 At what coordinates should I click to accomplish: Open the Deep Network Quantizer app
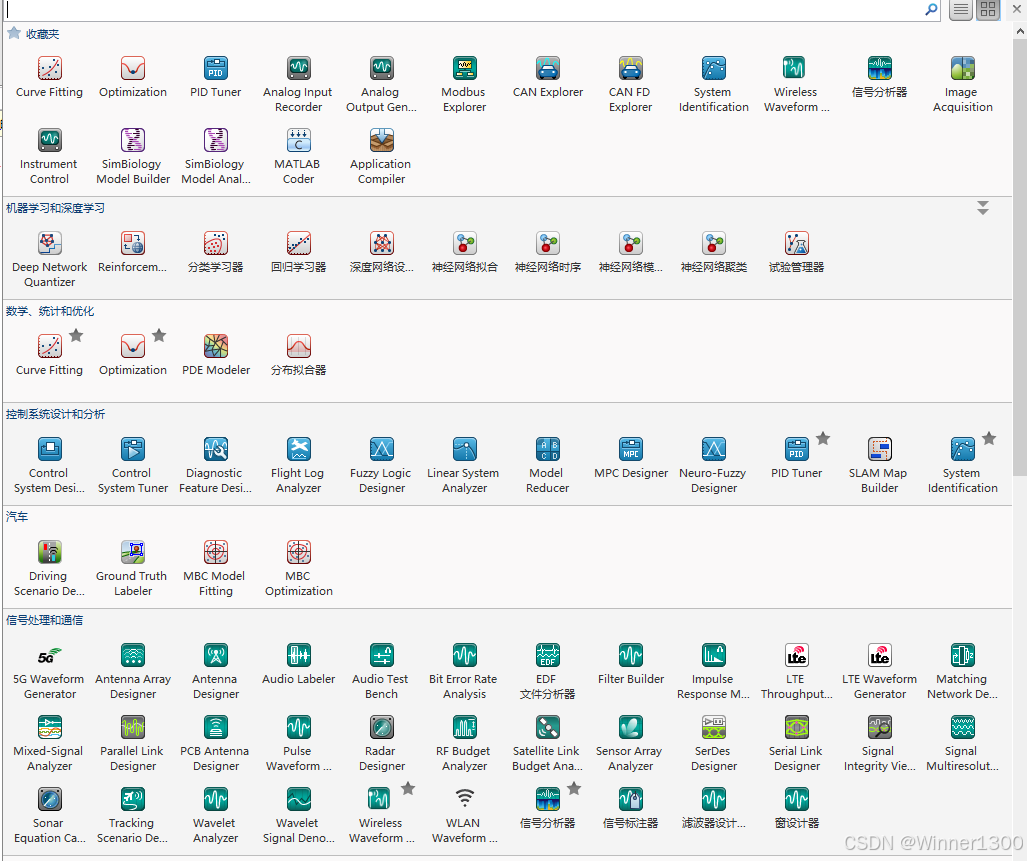(49, 259)
